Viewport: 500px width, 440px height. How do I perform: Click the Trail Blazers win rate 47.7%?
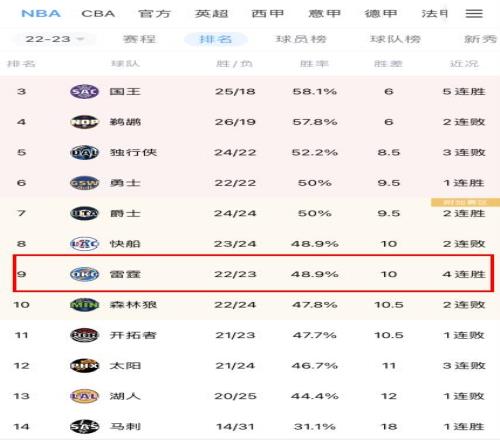click(315, 335)
